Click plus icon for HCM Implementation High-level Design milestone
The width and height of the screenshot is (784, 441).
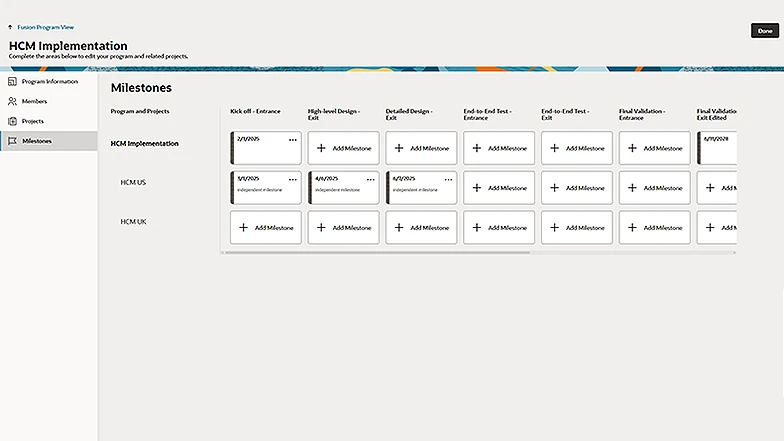coord(321,148)
